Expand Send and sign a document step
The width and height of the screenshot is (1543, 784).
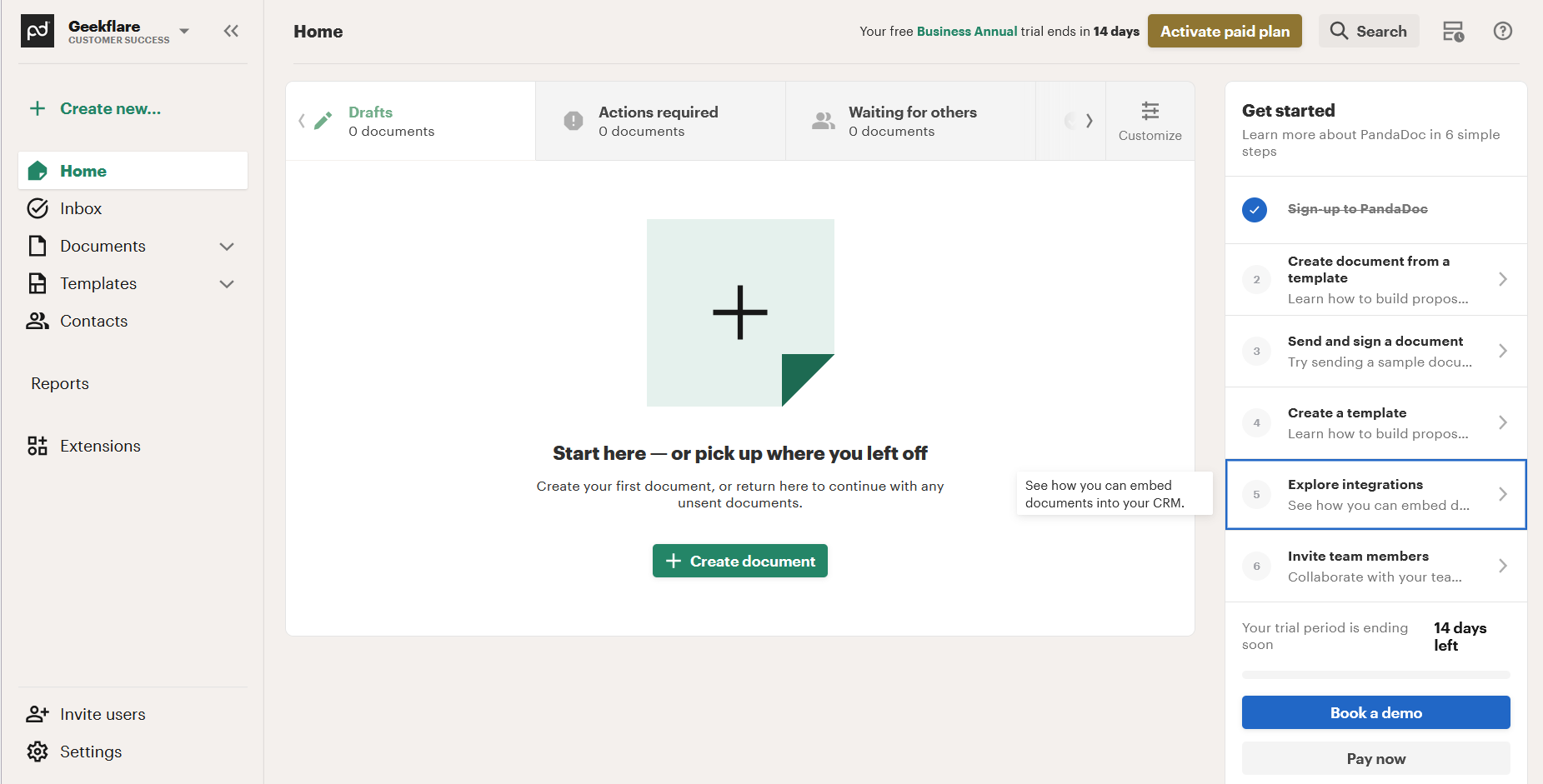click(1376, 351)
